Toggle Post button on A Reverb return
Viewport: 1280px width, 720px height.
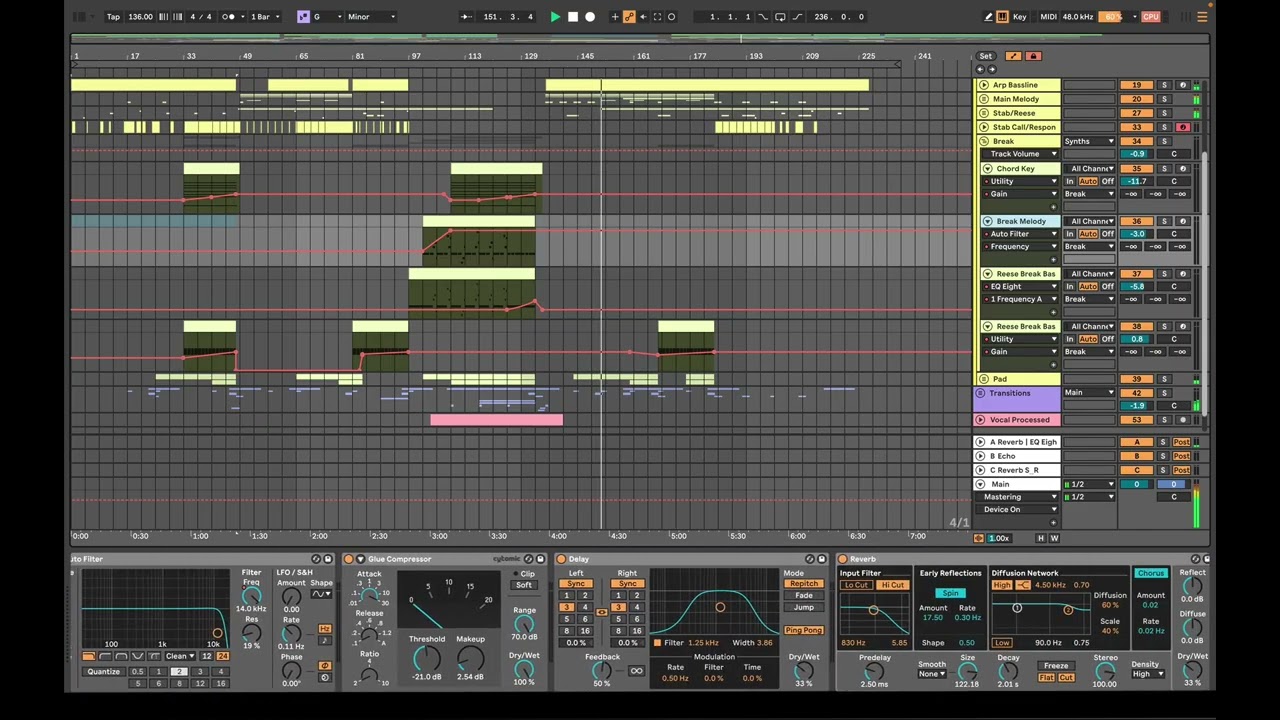click(1182, 442)
